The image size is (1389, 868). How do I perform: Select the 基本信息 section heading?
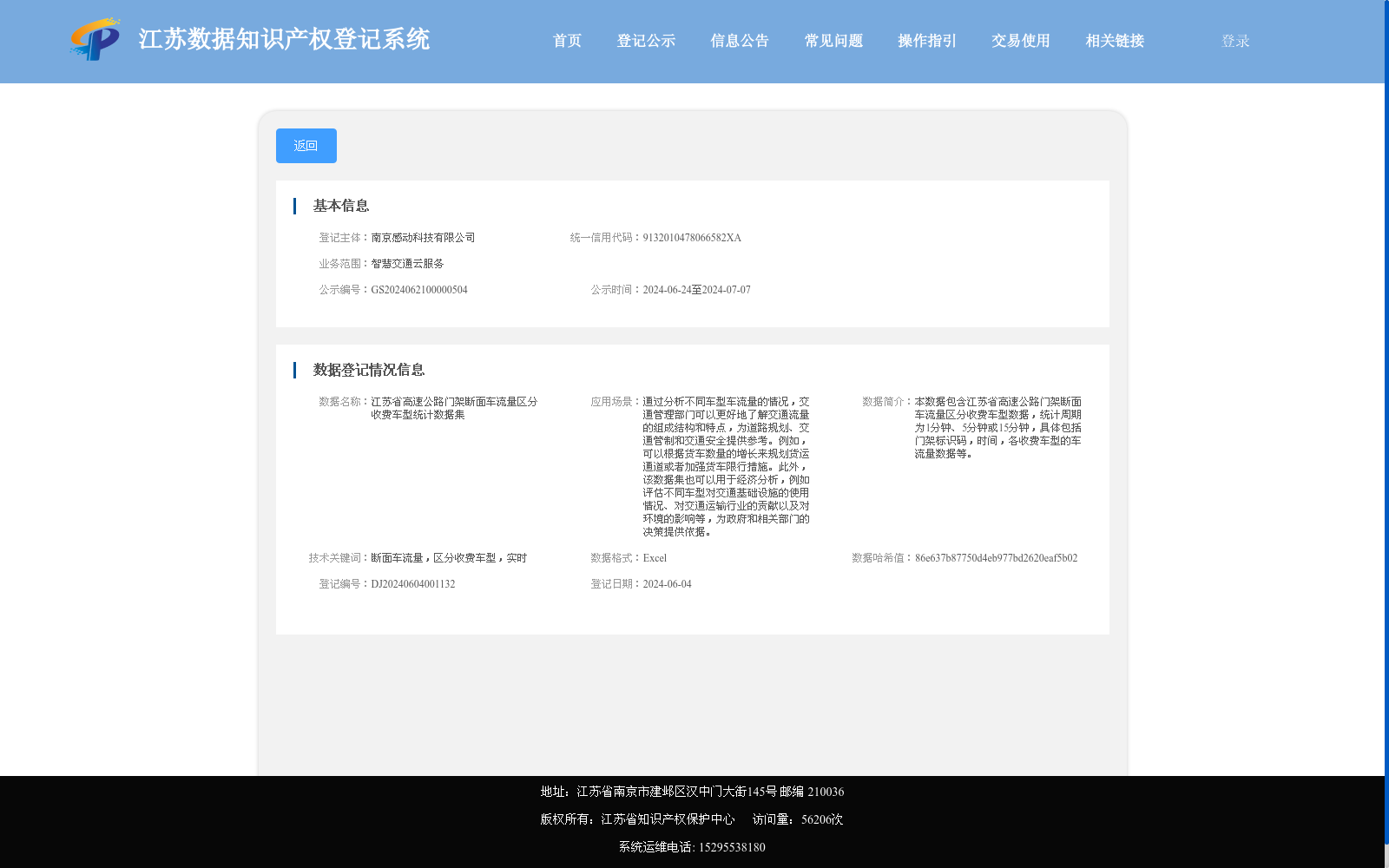(341, 206)
